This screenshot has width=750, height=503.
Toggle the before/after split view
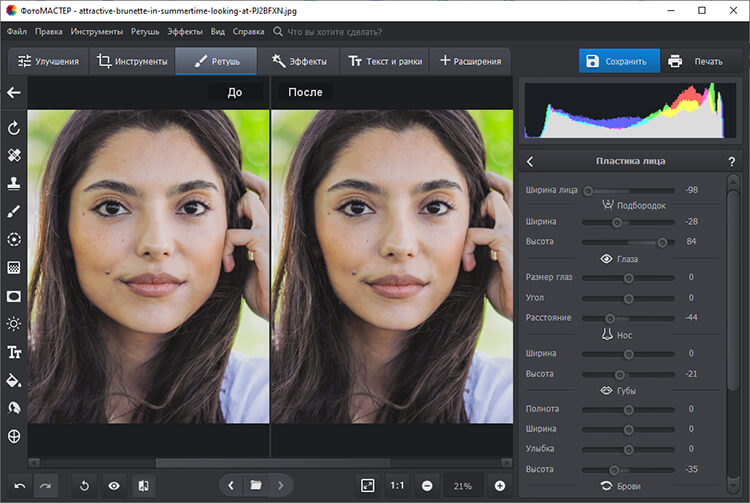click(x=144, y=485)
